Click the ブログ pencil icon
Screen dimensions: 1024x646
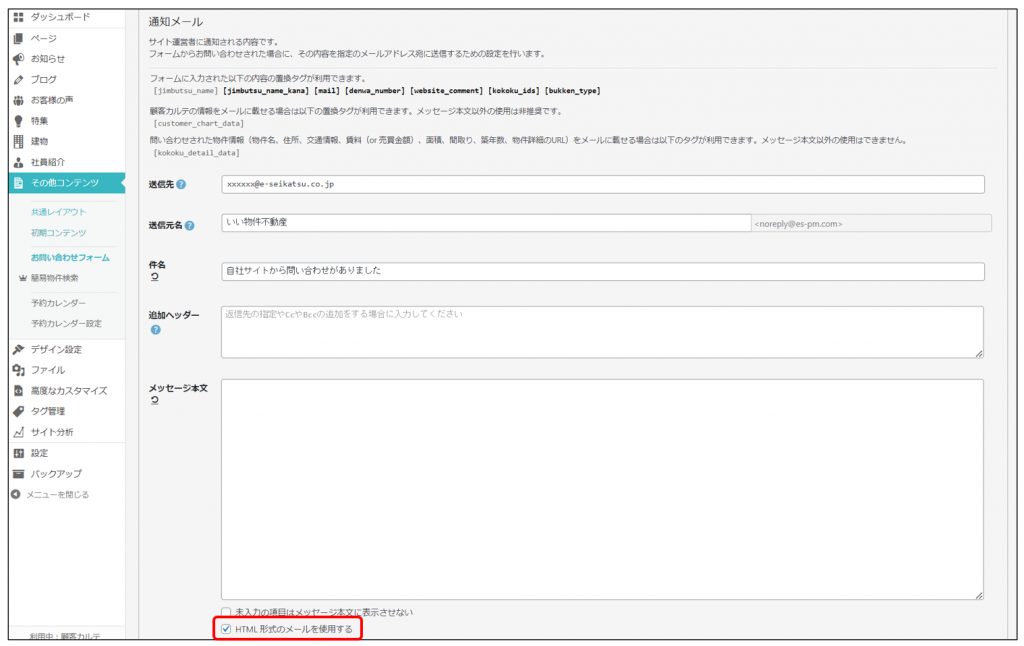pyautogui.click(x=18, y=79)
